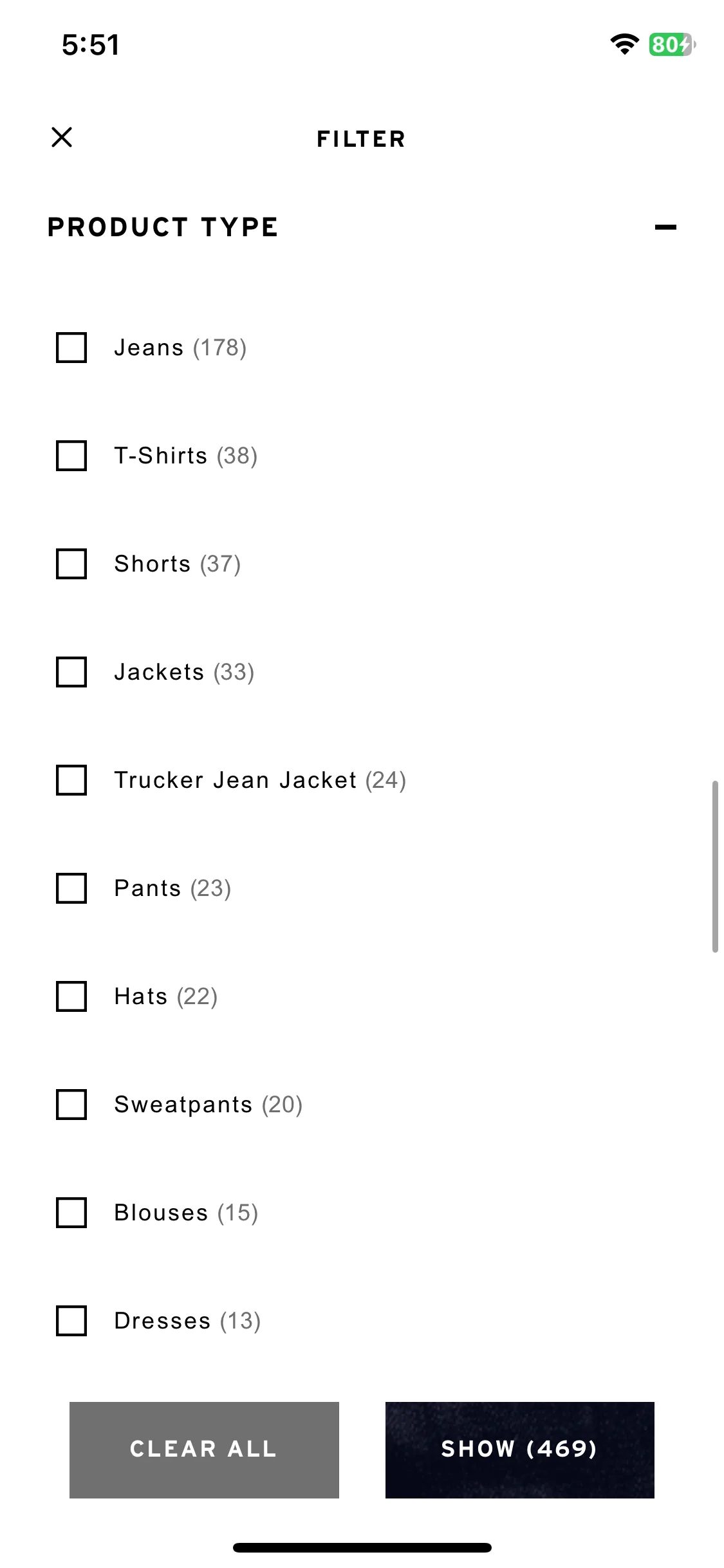
Task: Enable the Jackets (33) filter checkbox
Action: [71, 672]
